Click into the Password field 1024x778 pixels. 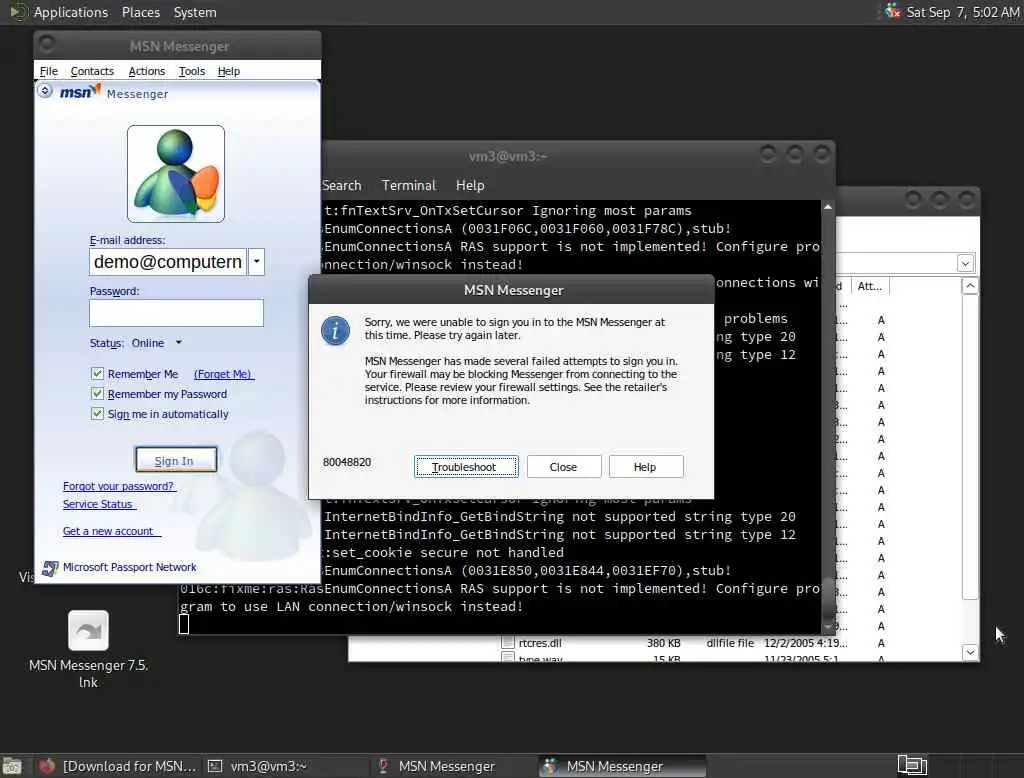(176, 313)
